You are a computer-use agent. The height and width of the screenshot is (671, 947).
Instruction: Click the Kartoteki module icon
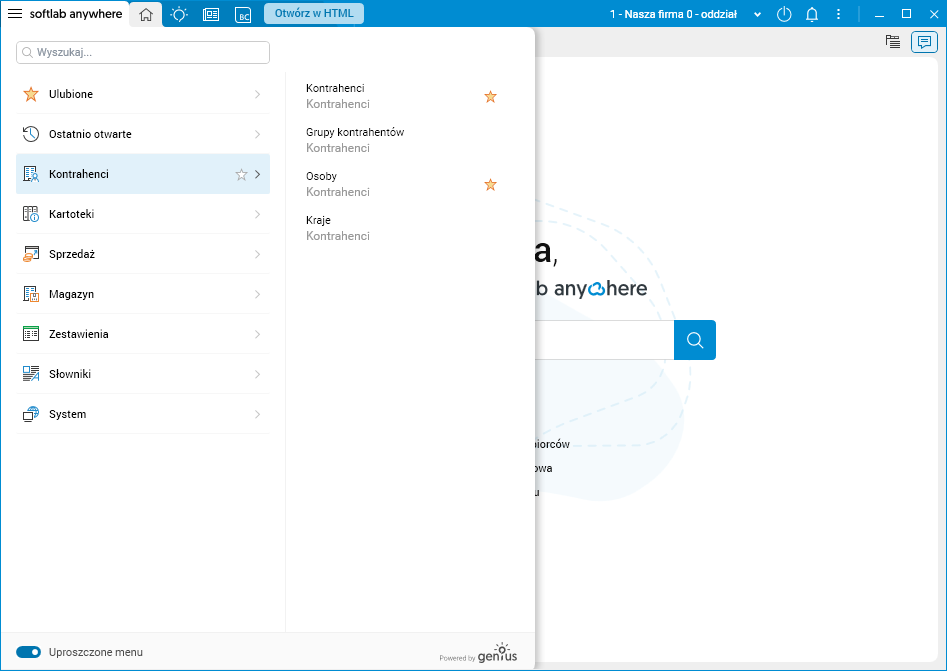[31, 214]
